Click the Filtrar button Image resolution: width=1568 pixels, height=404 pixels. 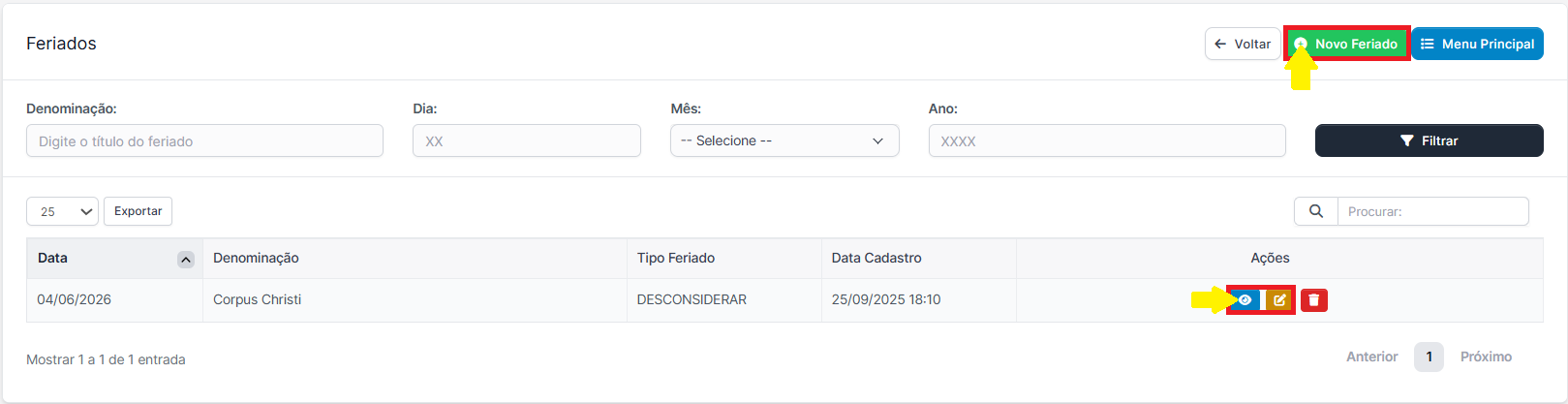click(x=1430, y=140)
